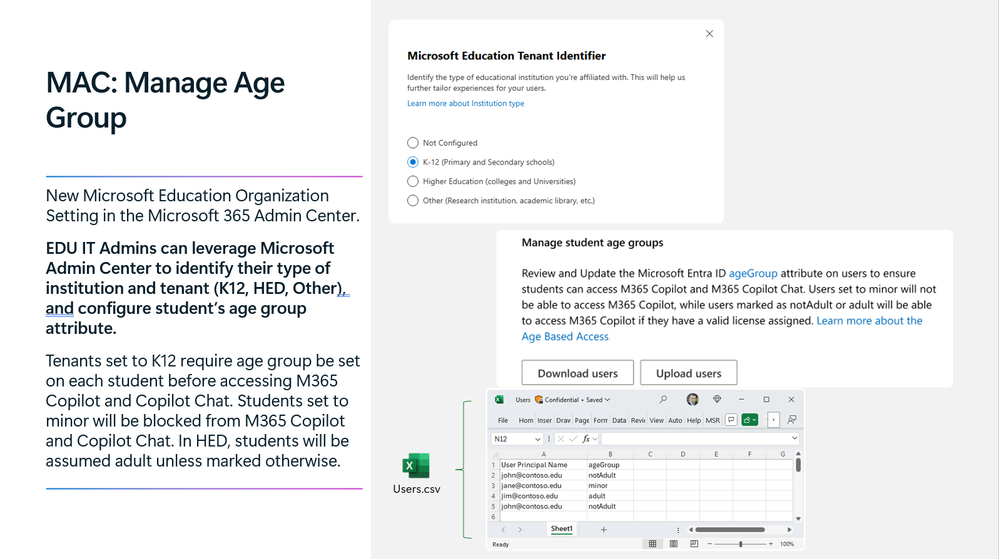Image resolution: width=999 pixels, height=559 pixels.
Task: Switch to the Draw ribbon tab
Action: click(563, 420)
